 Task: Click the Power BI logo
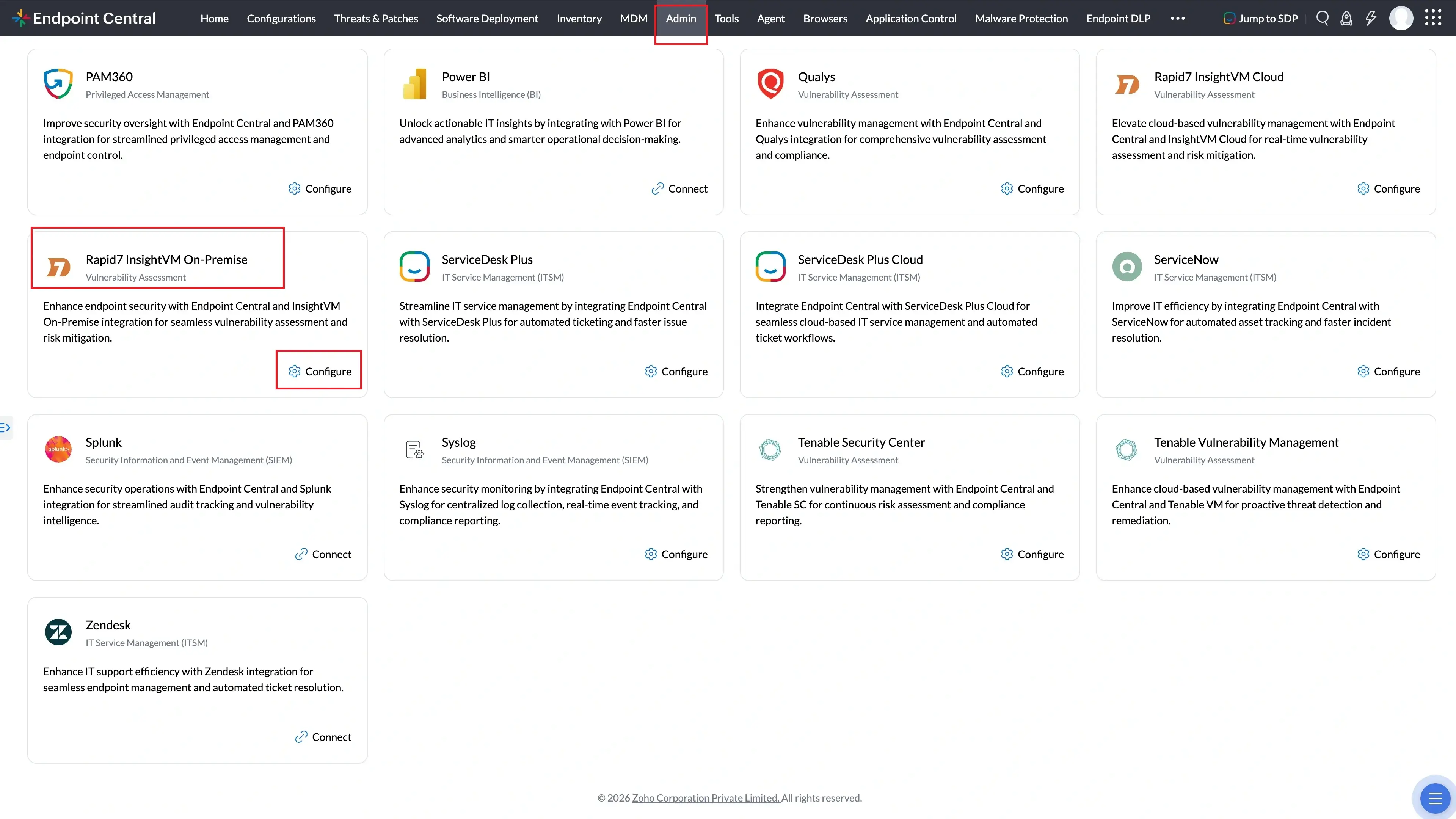tap(414, 84)
